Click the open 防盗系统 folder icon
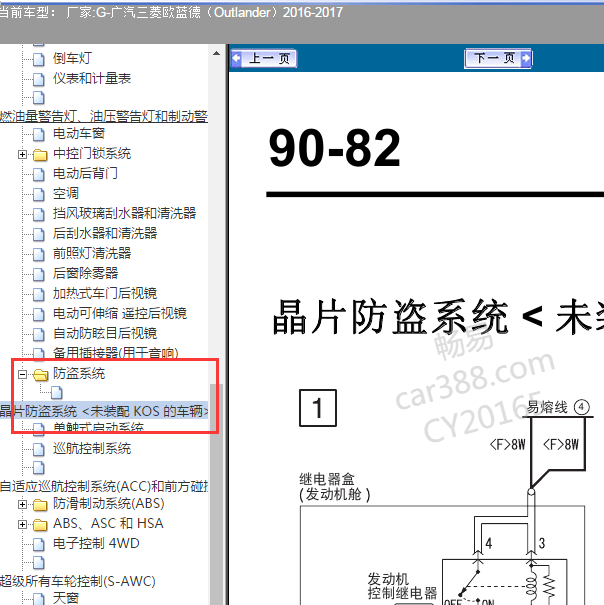Viewport: 604px width, 605px height. click(x=40, y=374)
